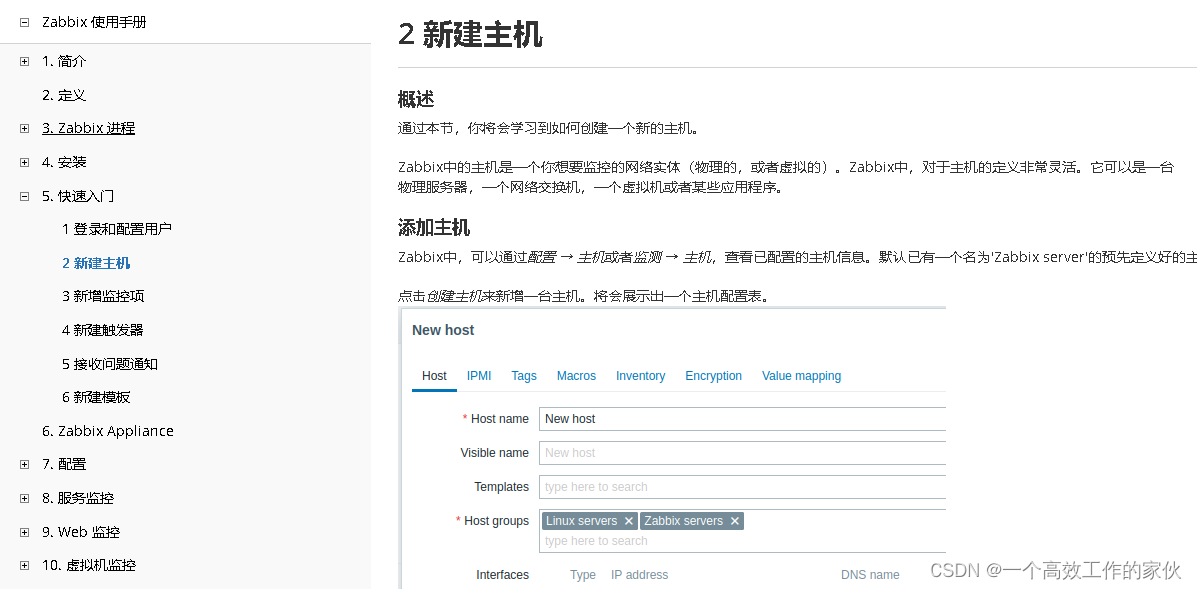Click the New host dialog title
This screenshot has height=589, width=1197.
pos(443,330)
